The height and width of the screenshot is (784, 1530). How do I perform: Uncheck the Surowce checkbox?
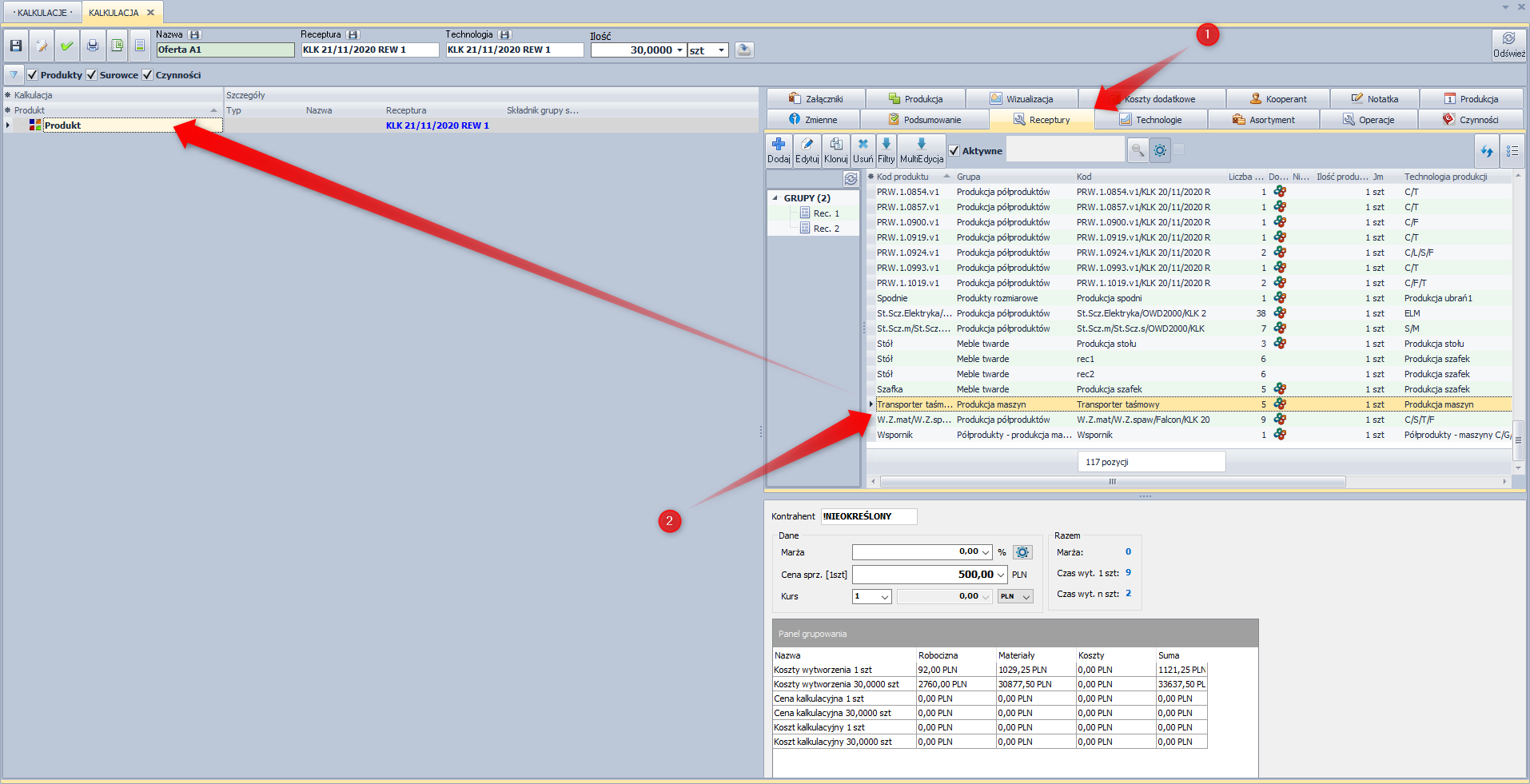point(92,75)
